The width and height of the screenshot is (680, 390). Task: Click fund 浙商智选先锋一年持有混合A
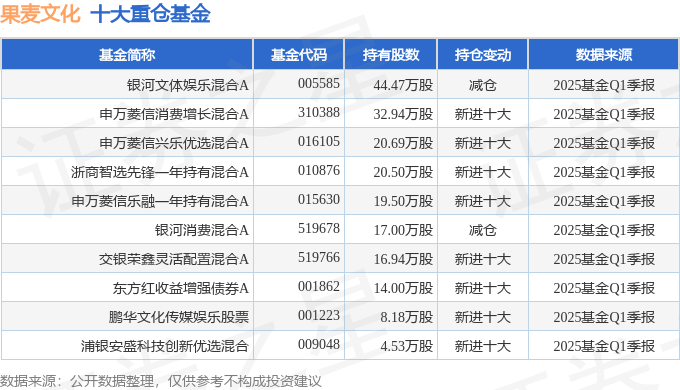160,172
